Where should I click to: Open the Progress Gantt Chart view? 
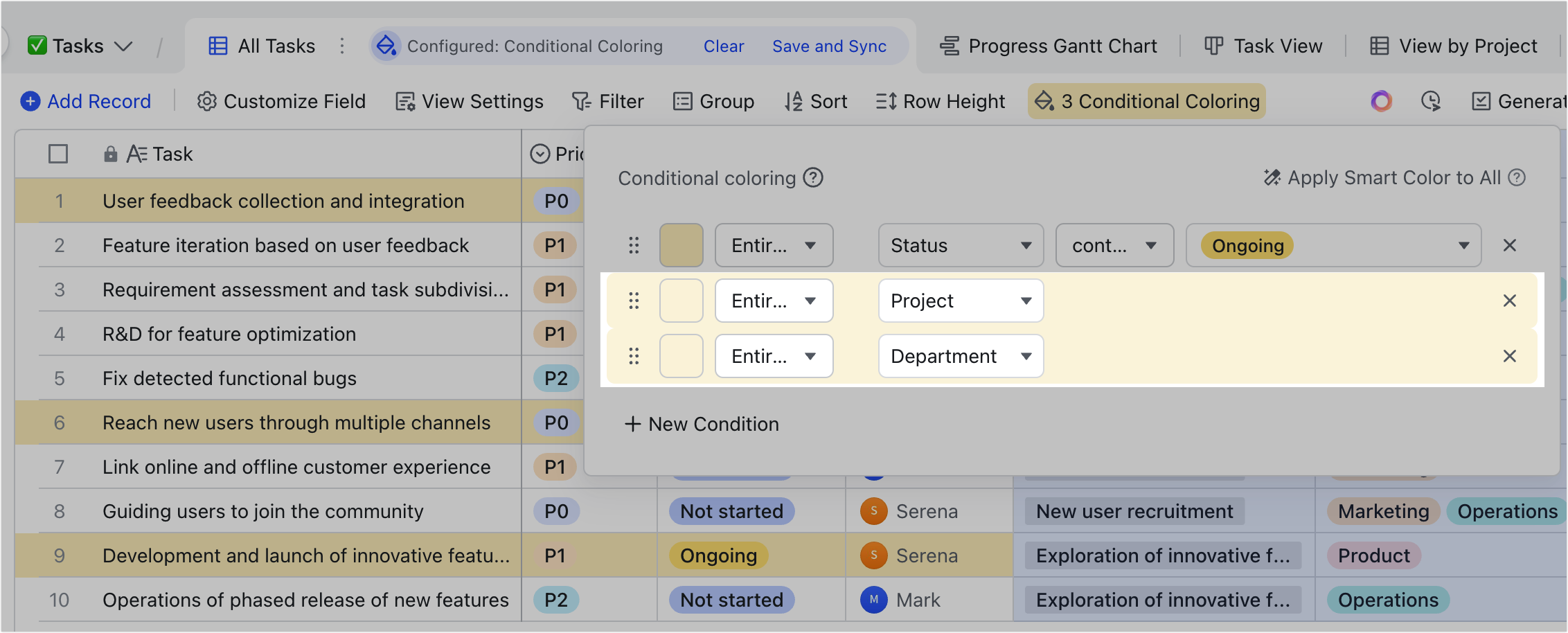pos(1047,46)
